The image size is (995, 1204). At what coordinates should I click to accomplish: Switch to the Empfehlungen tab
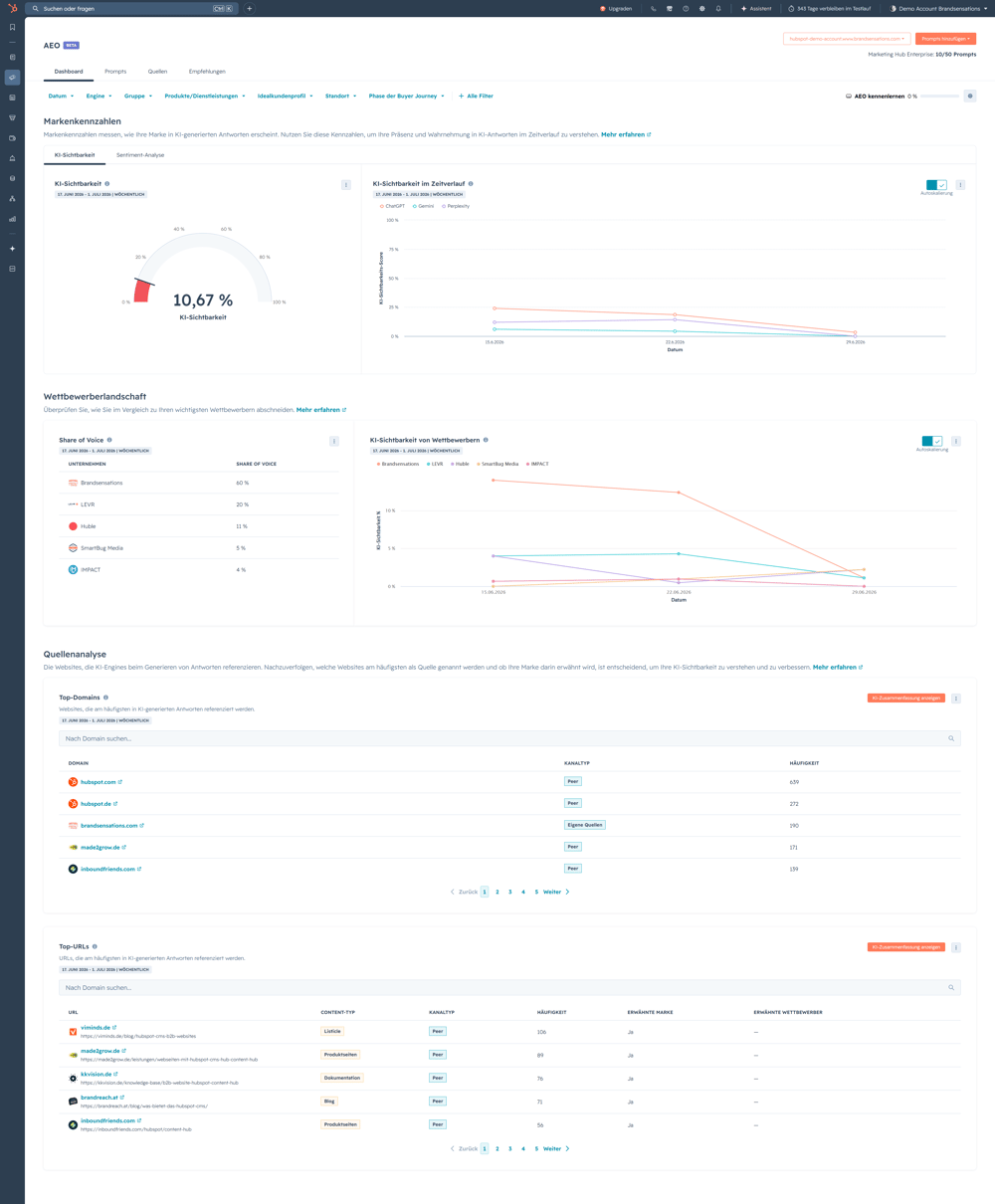pyautogui.click(x=207, y=72)
